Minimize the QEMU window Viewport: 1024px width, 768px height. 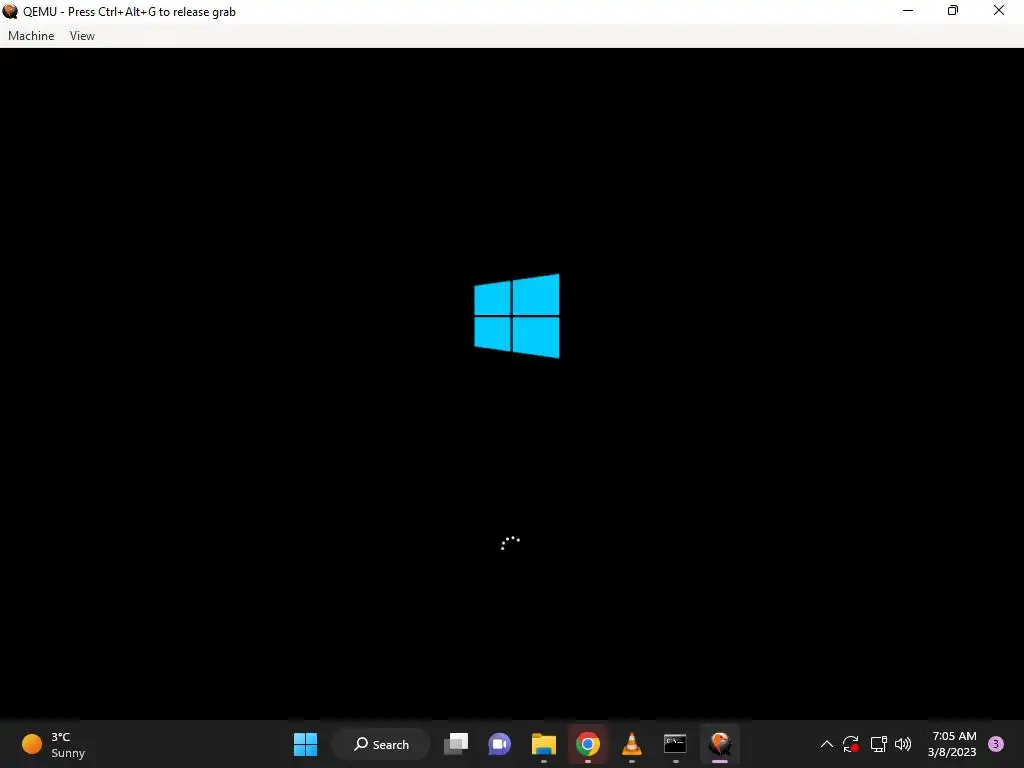[x=908, y=11]
